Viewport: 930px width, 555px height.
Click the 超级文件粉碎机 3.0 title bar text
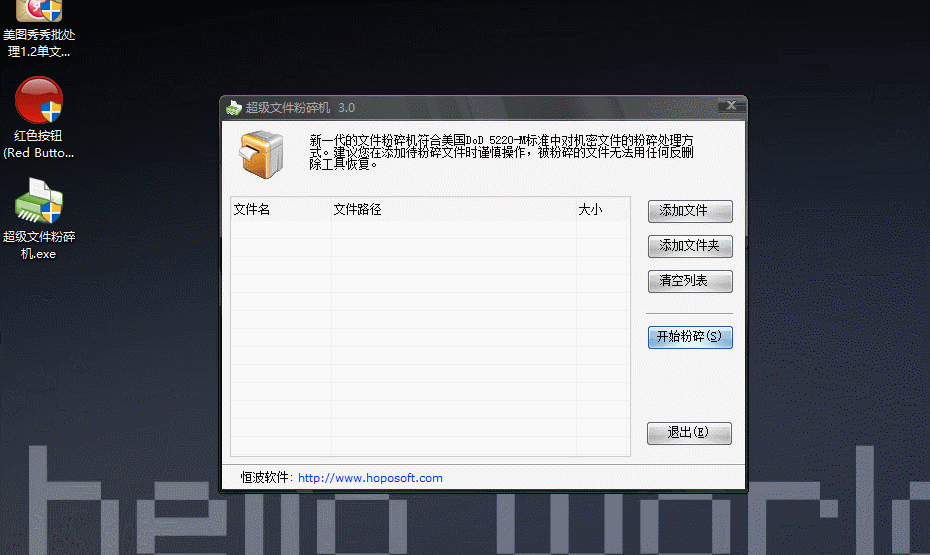[x=300, y=107]
